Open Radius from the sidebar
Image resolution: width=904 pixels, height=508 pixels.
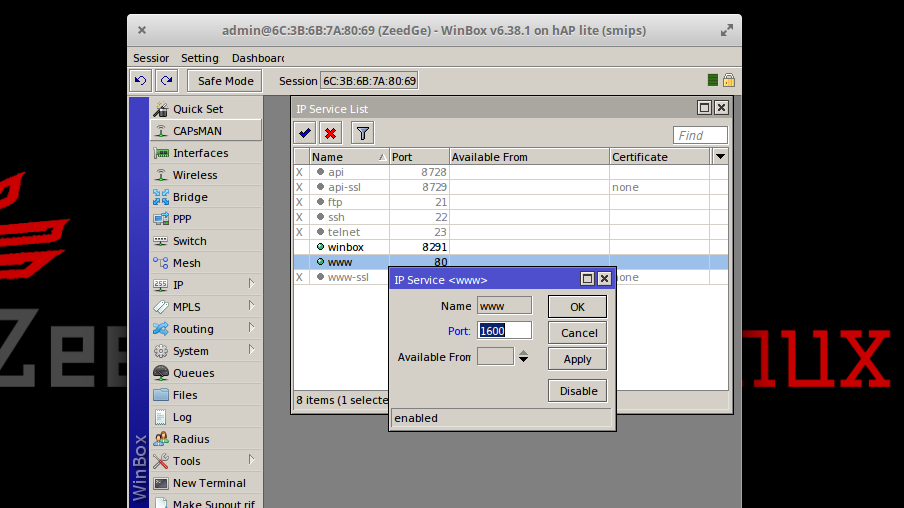click(206, 439)
